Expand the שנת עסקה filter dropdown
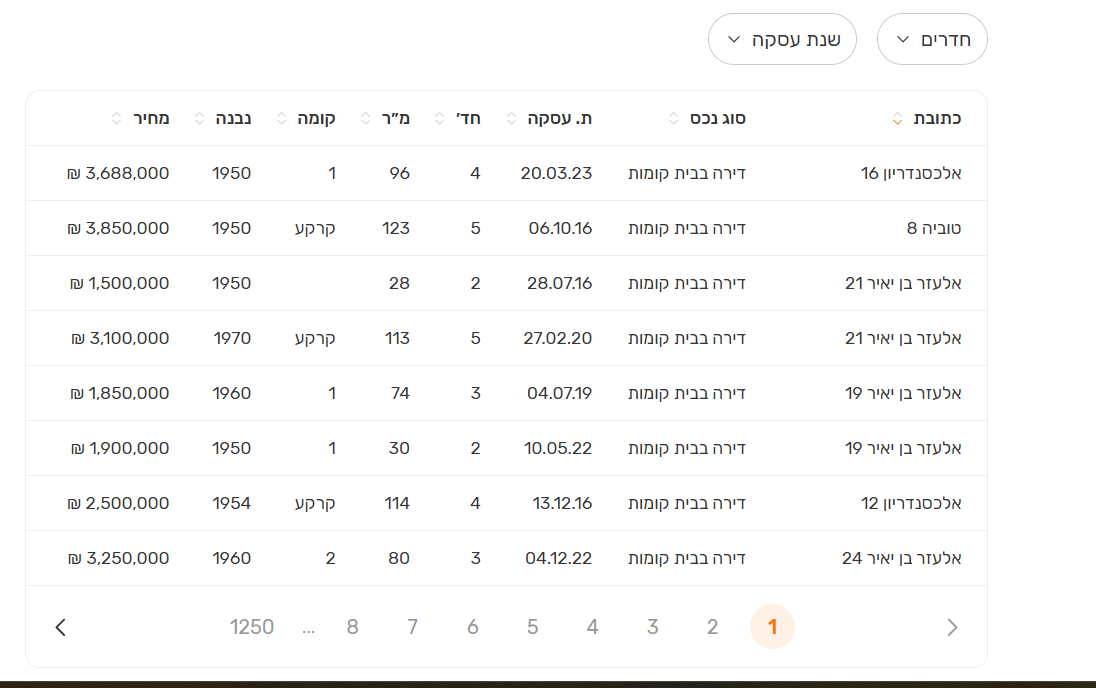This screenshot has height=688, width=1096. [x=782, y=40]
